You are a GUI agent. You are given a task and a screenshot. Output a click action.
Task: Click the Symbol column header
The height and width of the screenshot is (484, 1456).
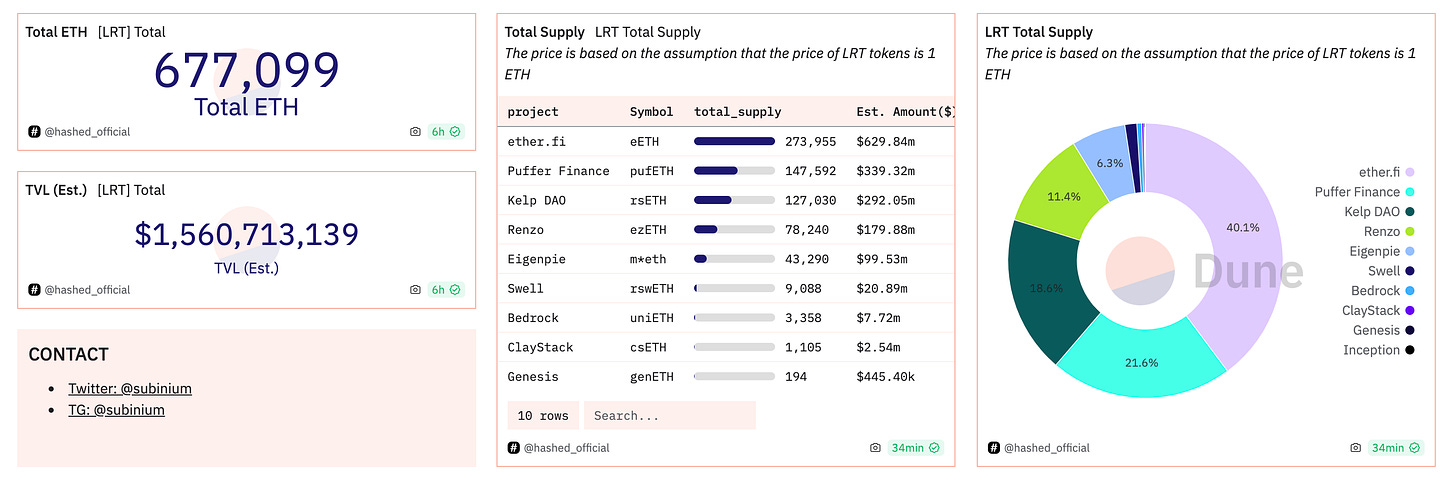tap(651, 112)
